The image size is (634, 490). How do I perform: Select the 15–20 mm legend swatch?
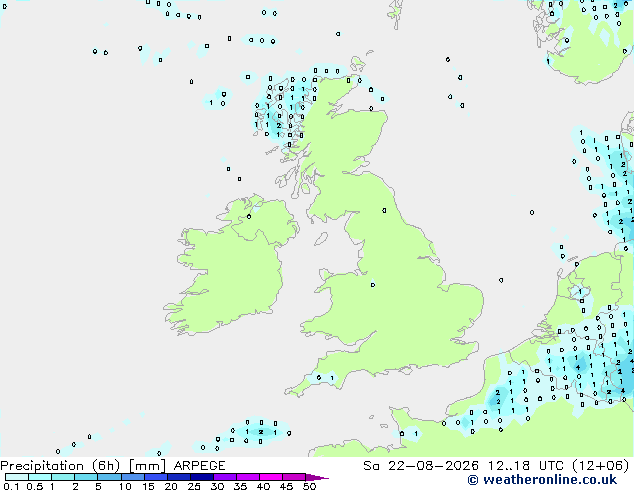tap(156, 477)
